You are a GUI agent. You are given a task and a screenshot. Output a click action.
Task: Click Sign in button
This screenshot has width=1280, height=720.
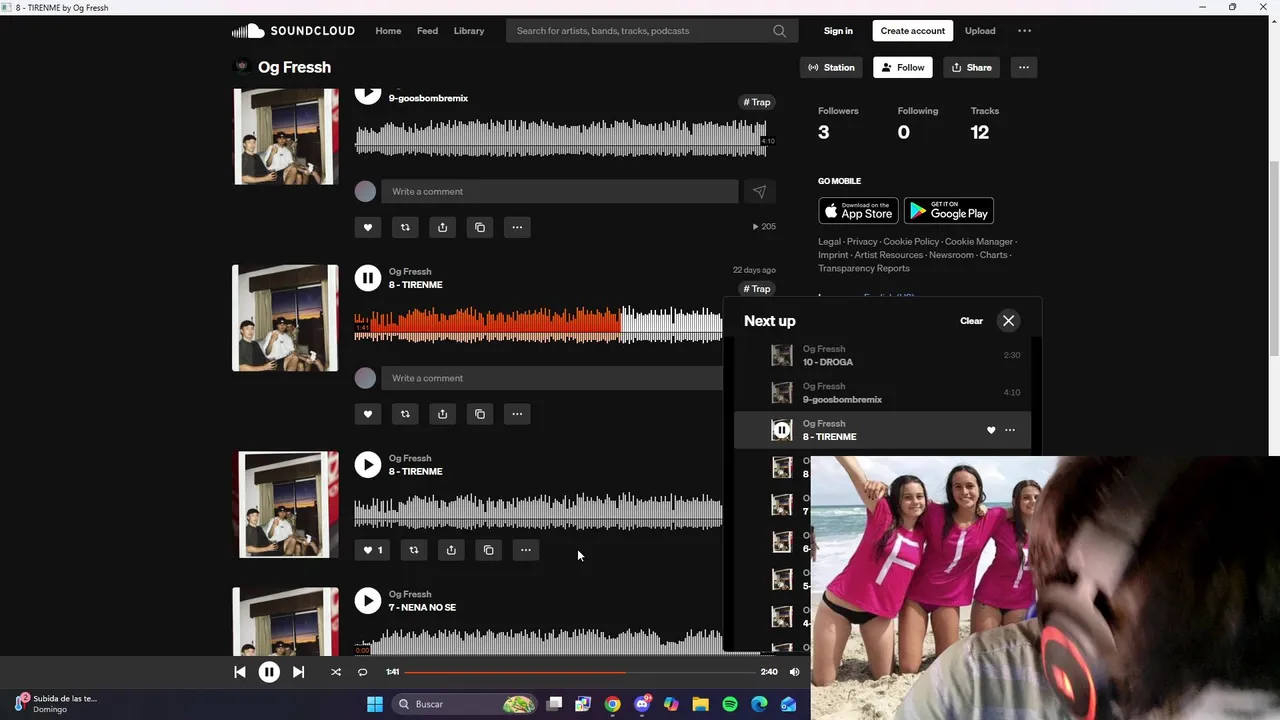pyautogui.click(x=838, y=31)
